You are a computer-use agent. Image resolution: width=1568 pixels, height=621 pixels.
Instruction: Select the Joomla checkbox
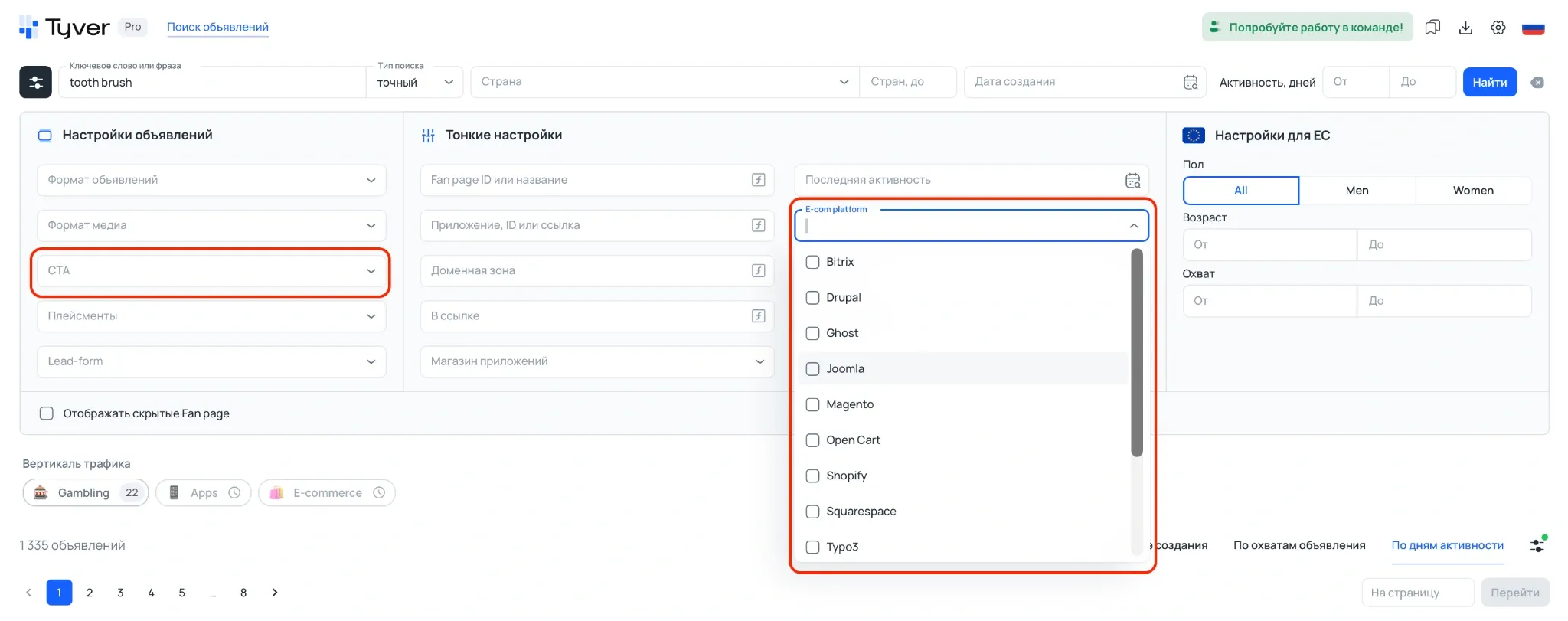pyautogui.click(x=812, y=368)
